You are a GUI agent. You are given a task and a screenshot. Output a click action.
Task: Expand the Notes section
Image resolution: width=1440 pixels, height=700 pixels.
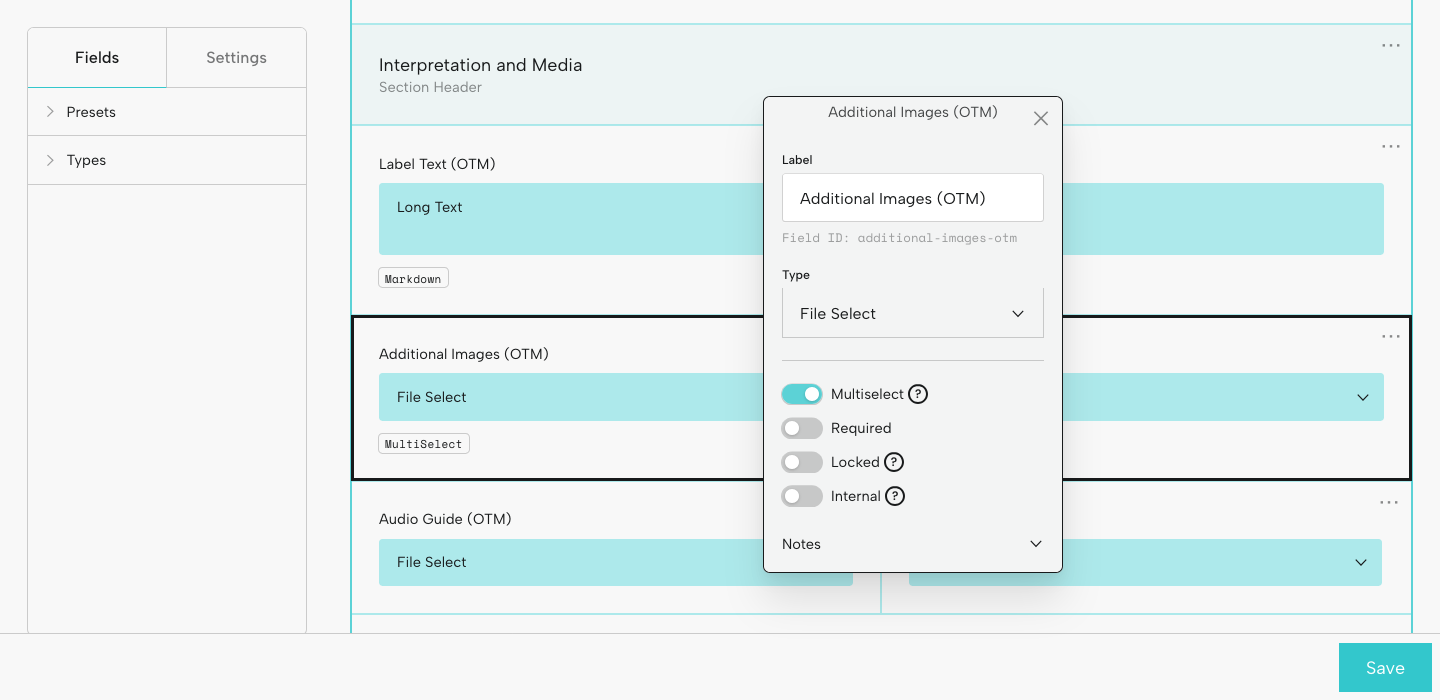912,544
